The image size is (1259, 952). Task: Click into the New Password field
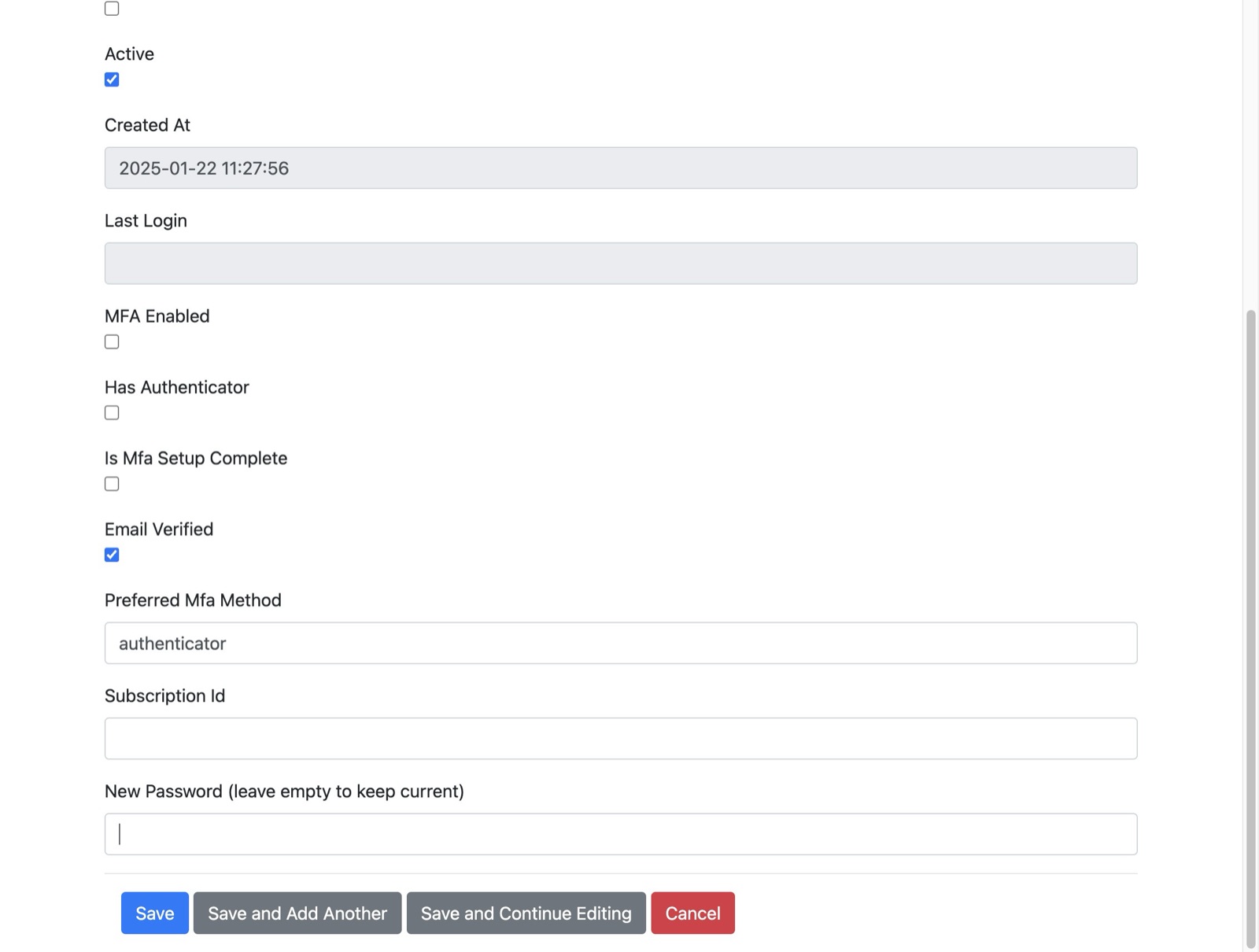coord(621,834)
